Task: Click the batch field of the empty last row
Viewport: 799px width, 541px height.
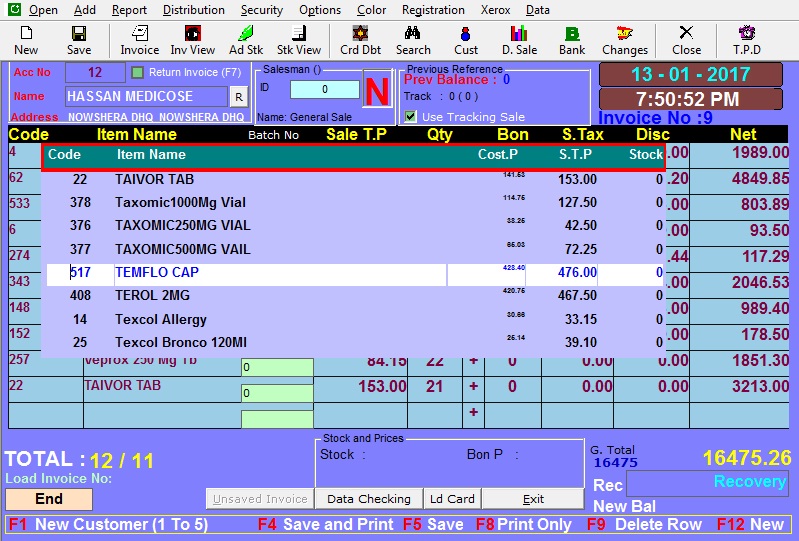Action: click(277, 419)
